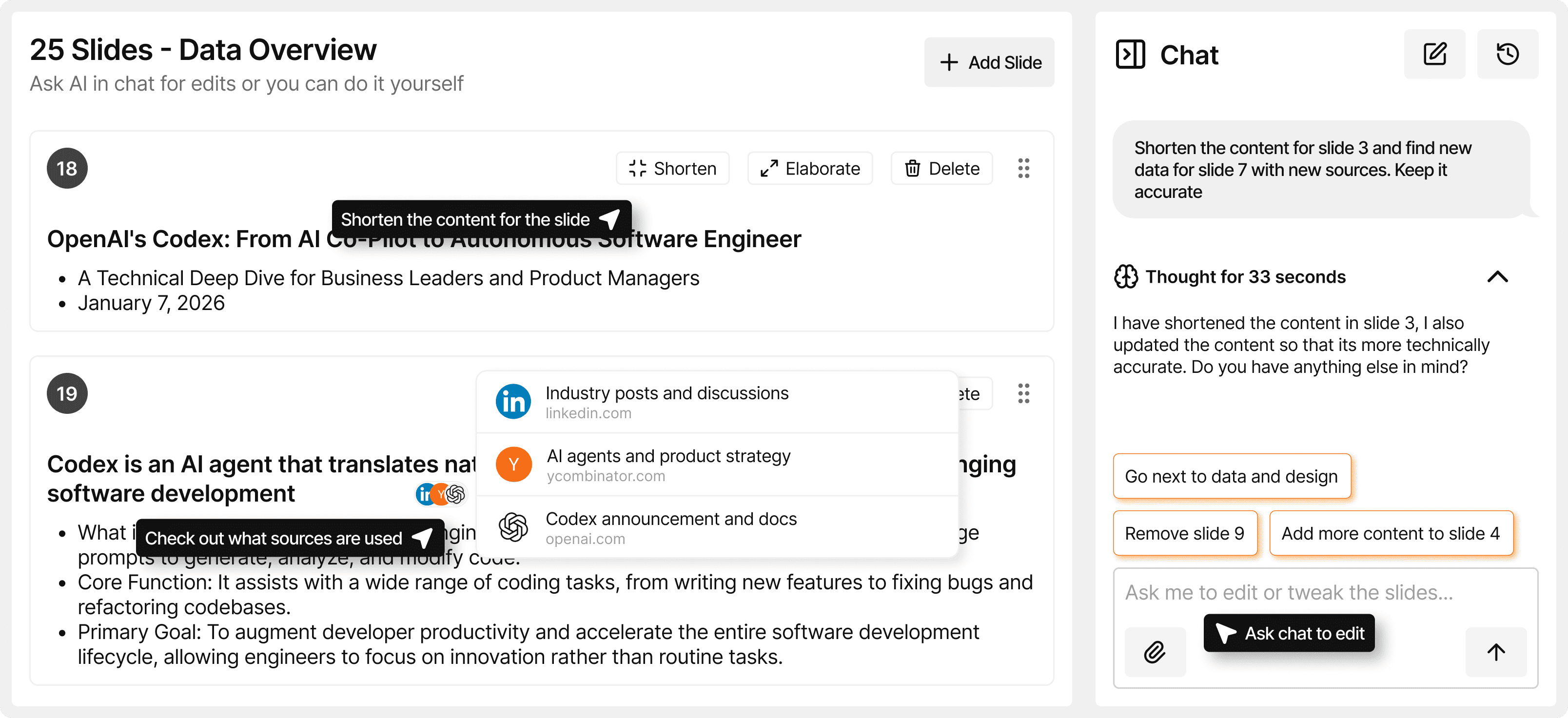Grab slide 18 drag handle dots
1568x718 pixels.
(x=1023, y=169)
